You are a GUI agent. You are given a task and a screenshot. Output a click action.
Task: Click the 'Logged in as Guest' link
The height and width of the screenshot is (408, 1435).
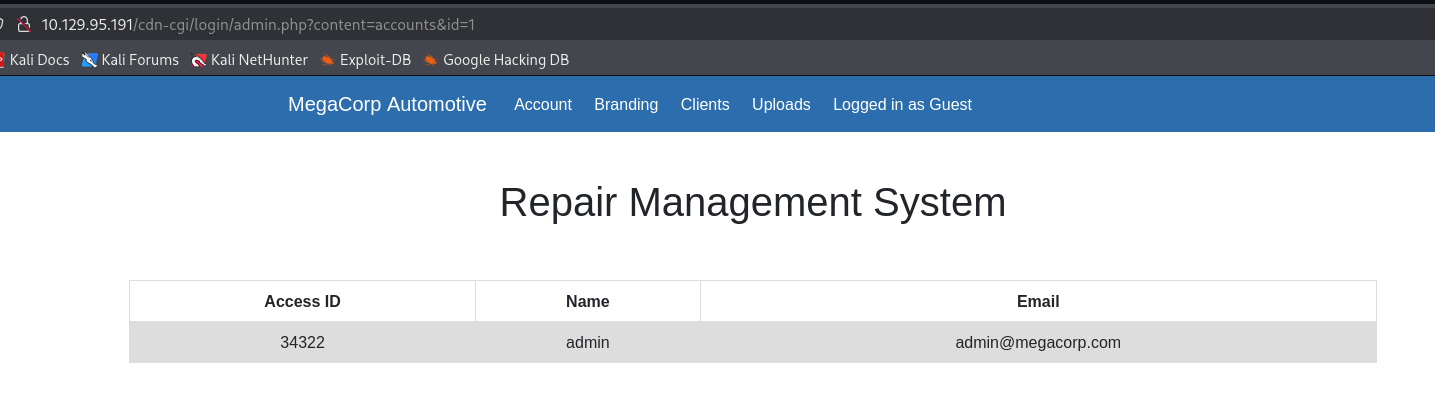(902, 105)
